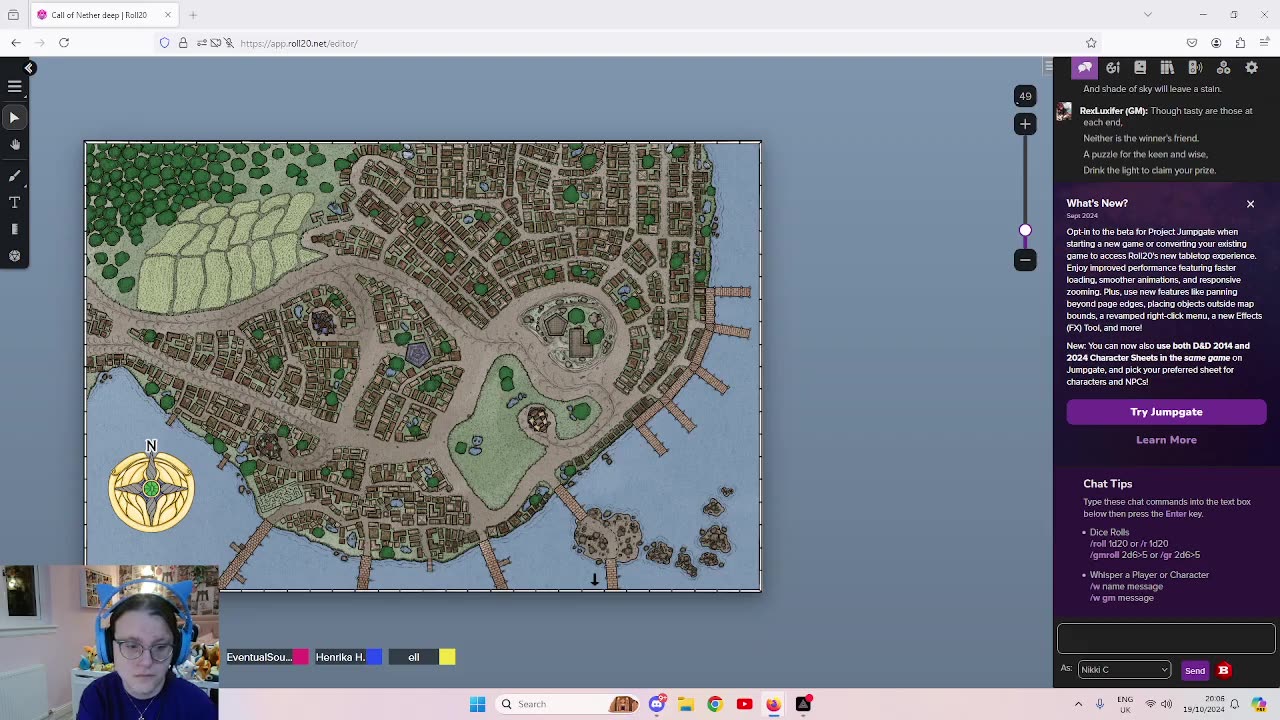This screenshot has height=720, width=1280.
Task: Open the browser account icon
Action: 1216,43
